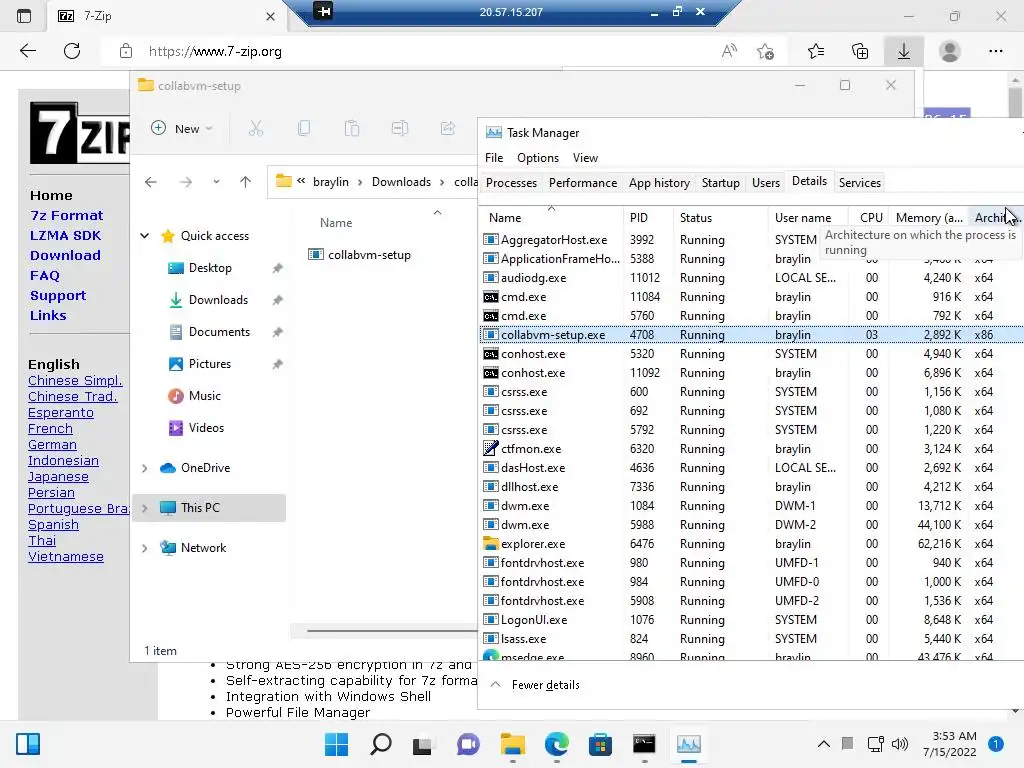Open the LZMA SDK link
The width and height of the screenshot is (1024, 768).
click(65, 236)
